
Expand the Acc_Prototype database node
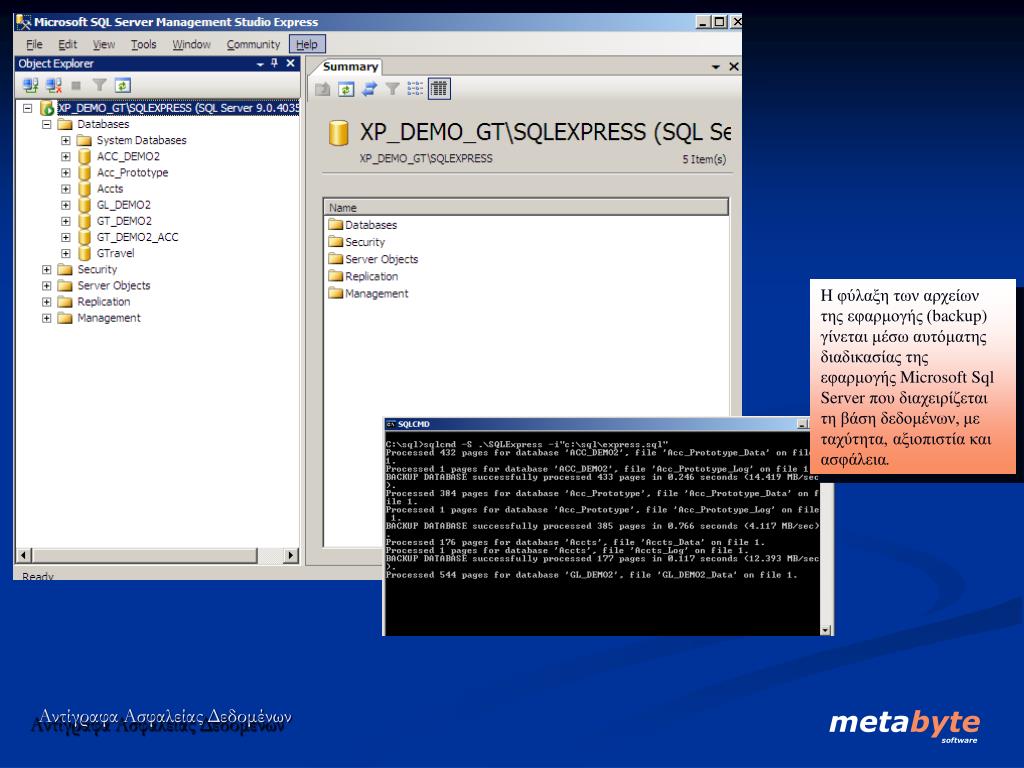(65, 173)
